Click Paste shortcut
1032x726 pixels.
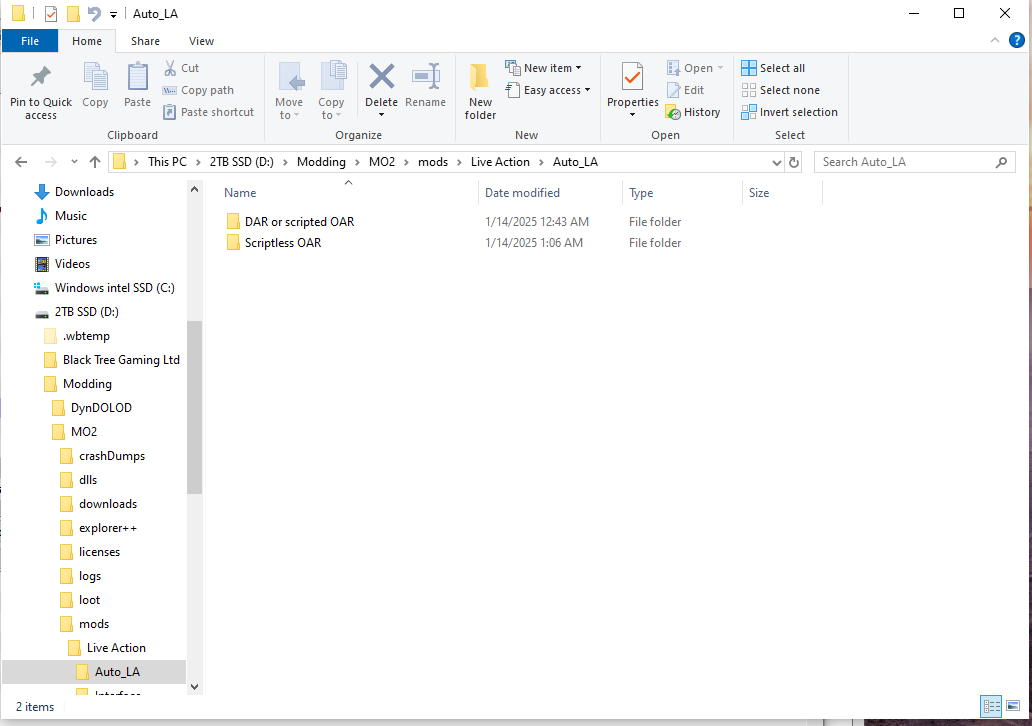coord(209,112)
